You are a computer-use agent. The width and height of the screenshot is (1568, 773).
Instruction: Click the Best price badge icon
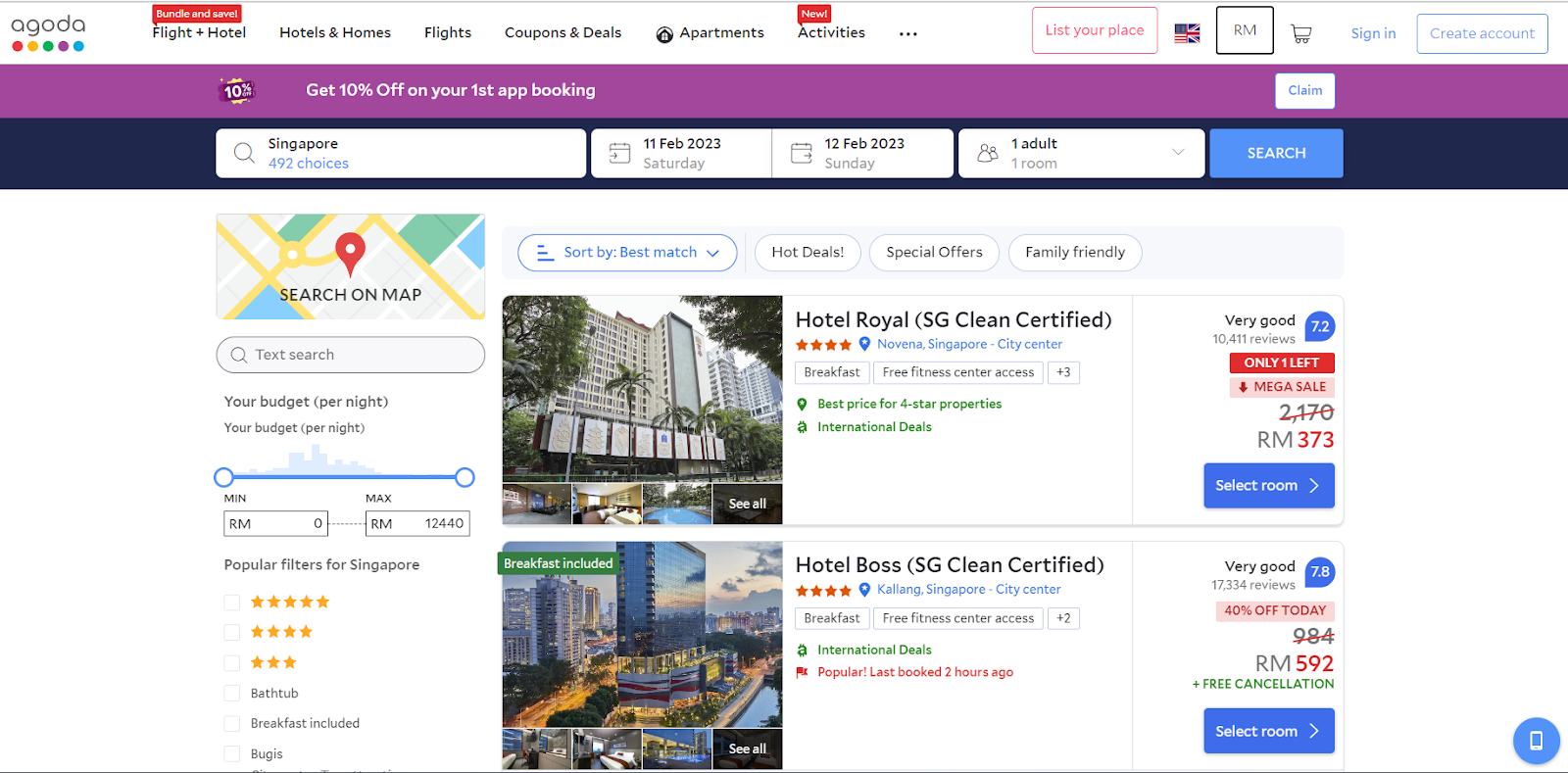tap(802, 404)
